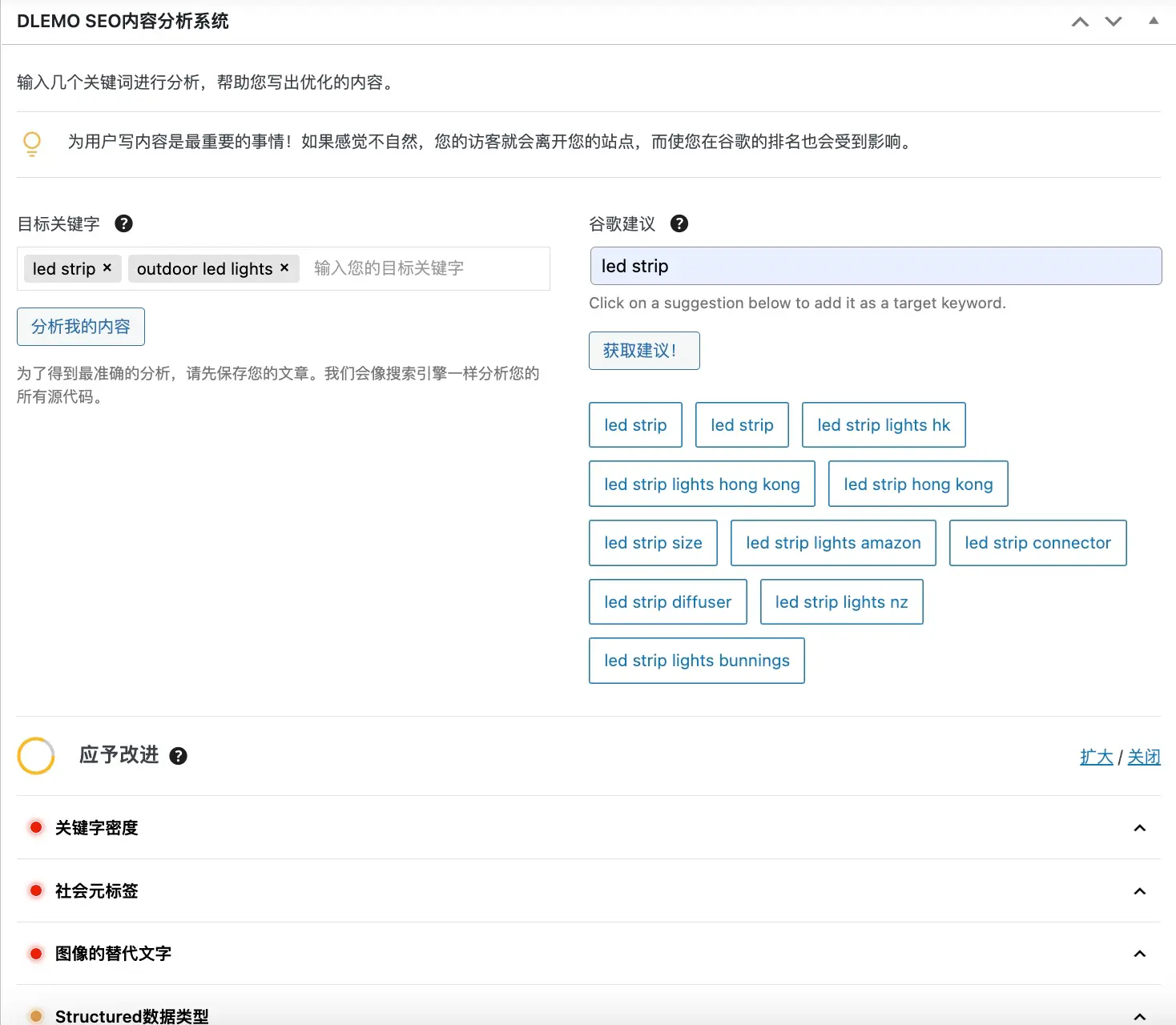Focus the target keyword input field

click(425, 268)
